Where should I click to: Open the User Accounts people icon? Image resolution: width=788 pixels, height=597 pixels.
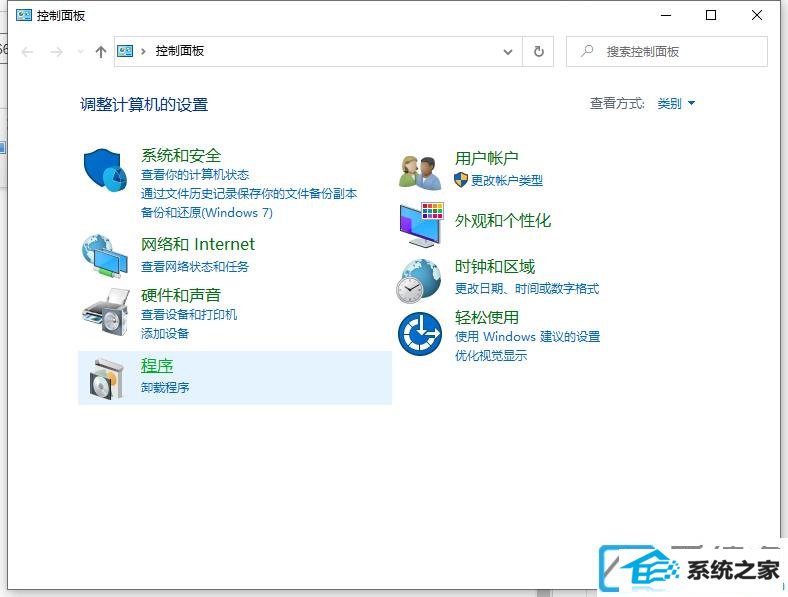(x=420, y=172)
